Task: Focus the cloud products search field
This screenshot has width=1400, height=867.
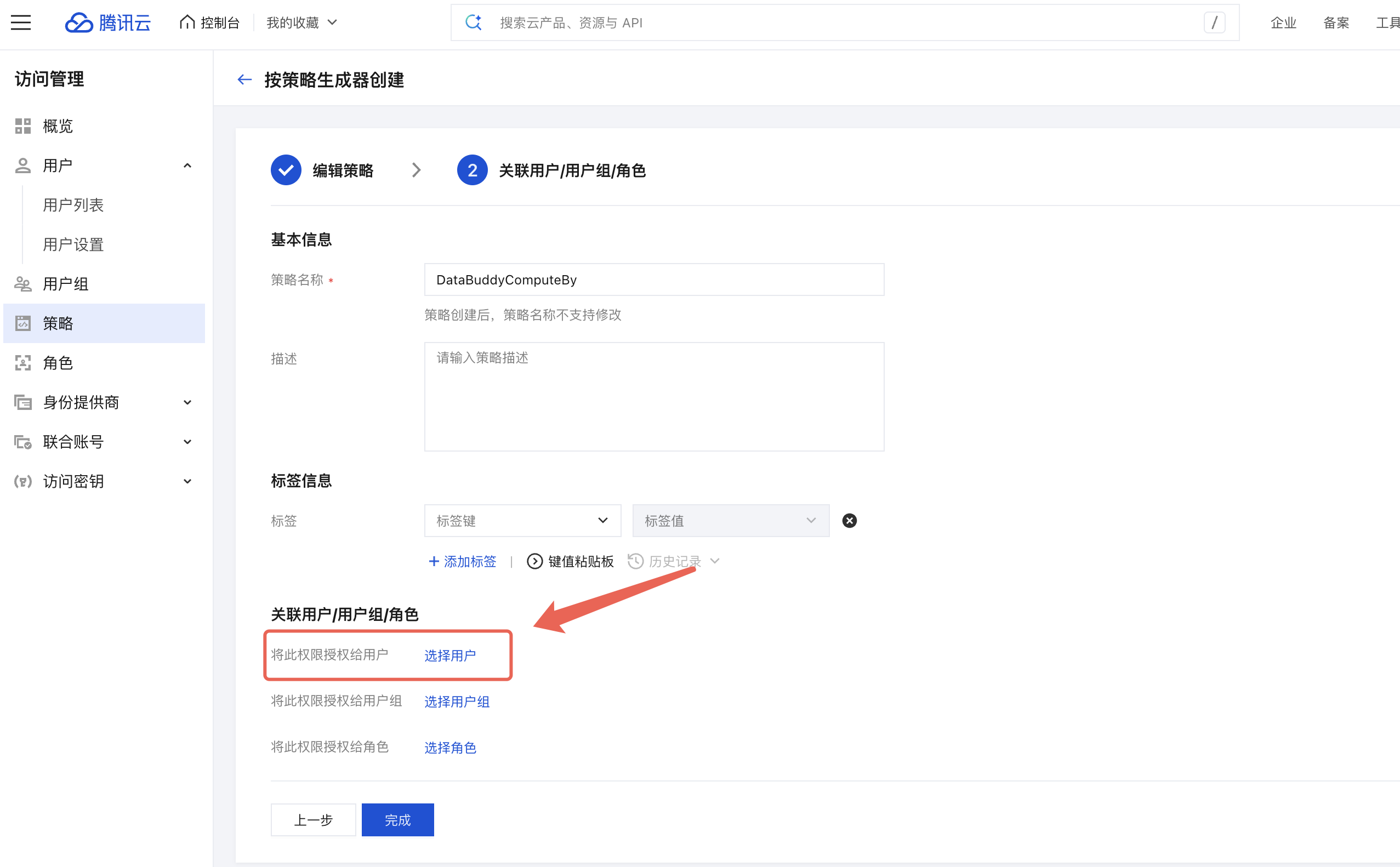Action: (x=845, y=22)
